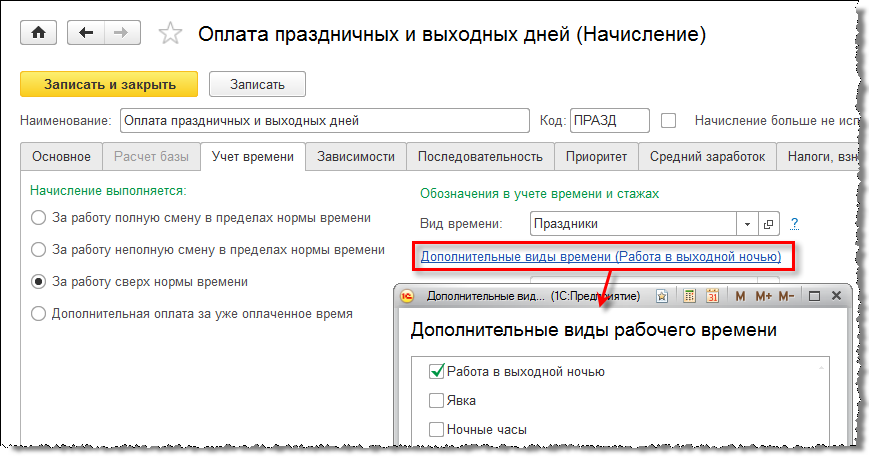Image resolution: width=869 pixels, height=456 pixels.
Task: Select Дополнительная оплата за уже оплаченное время
Action: click(x=38, y=314)
